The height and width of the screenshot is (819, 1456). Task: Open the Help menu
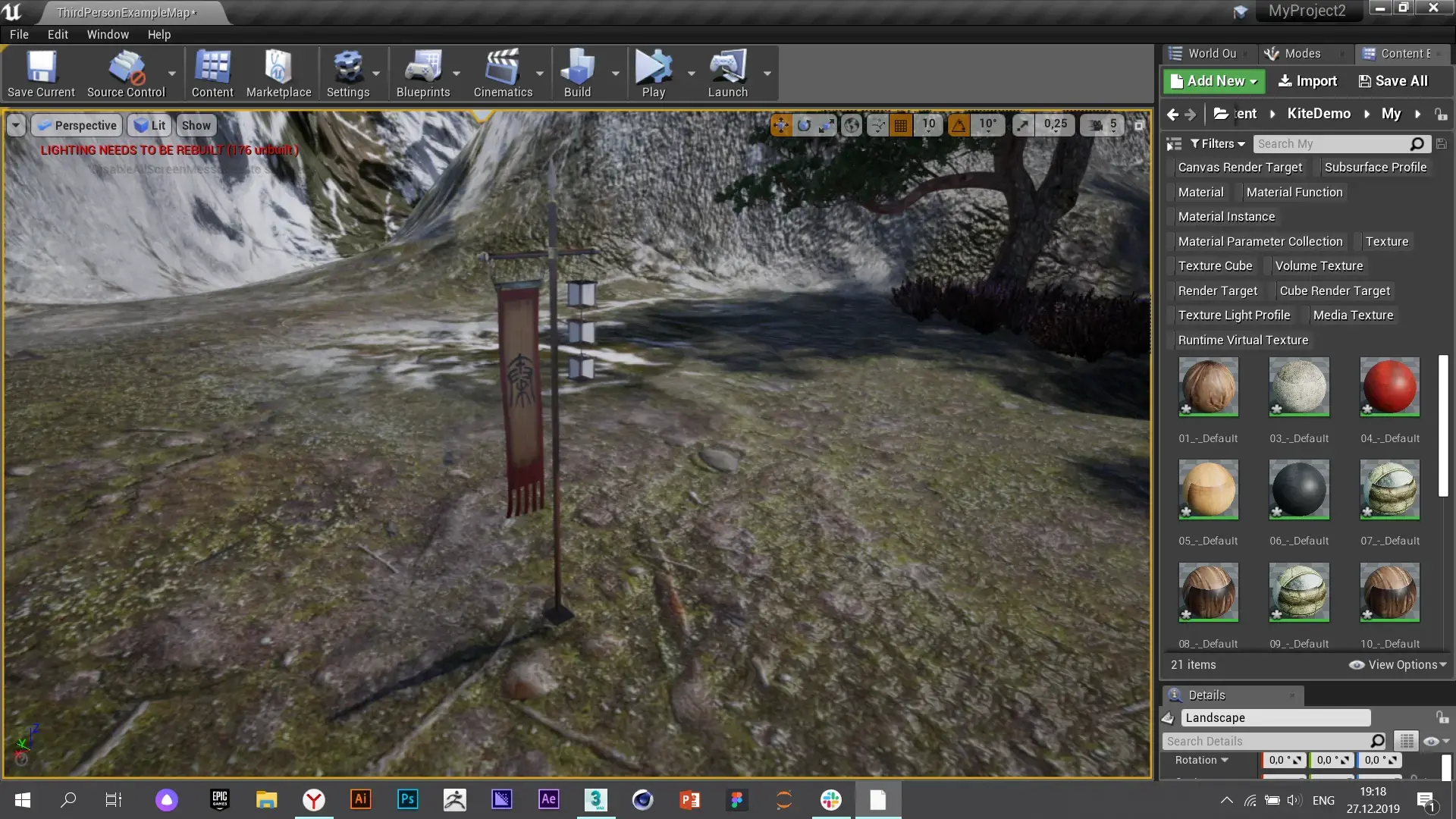159,35
